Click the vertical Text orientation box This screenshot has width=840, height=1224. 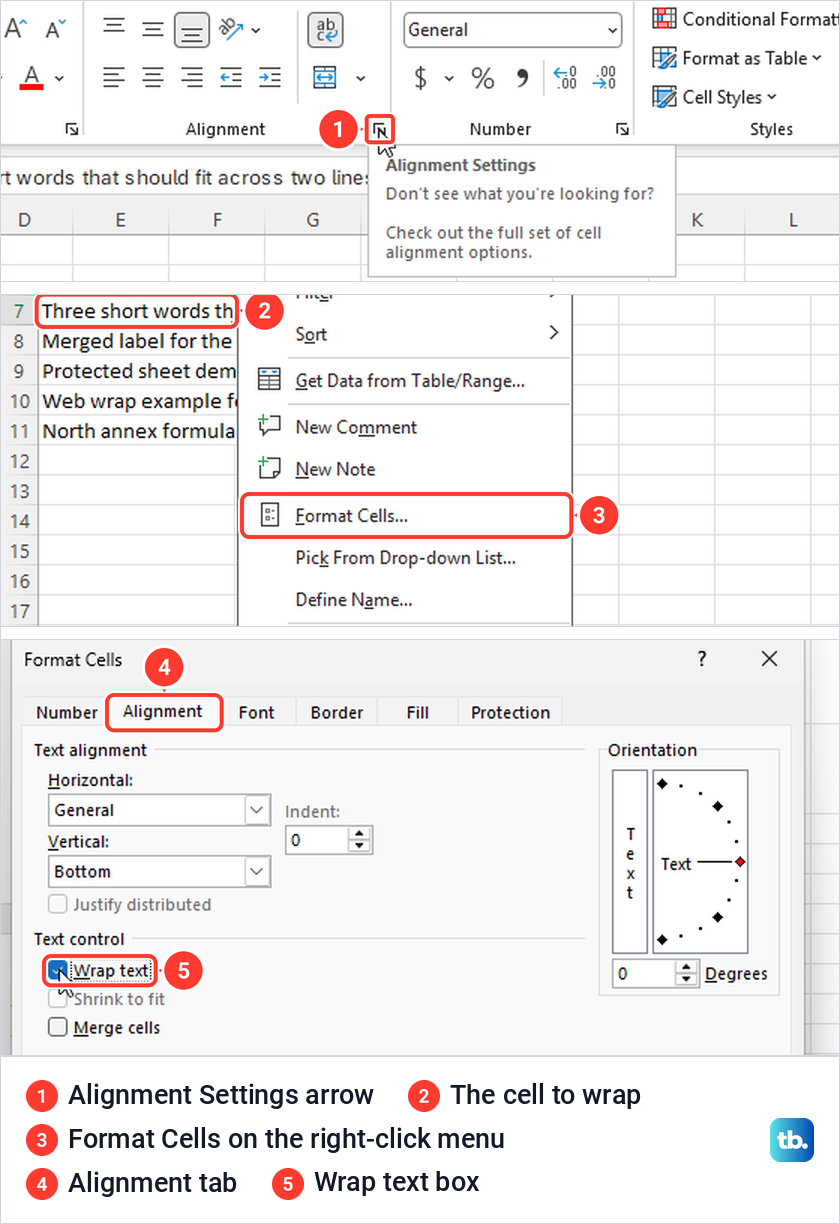tap(630, 861)
